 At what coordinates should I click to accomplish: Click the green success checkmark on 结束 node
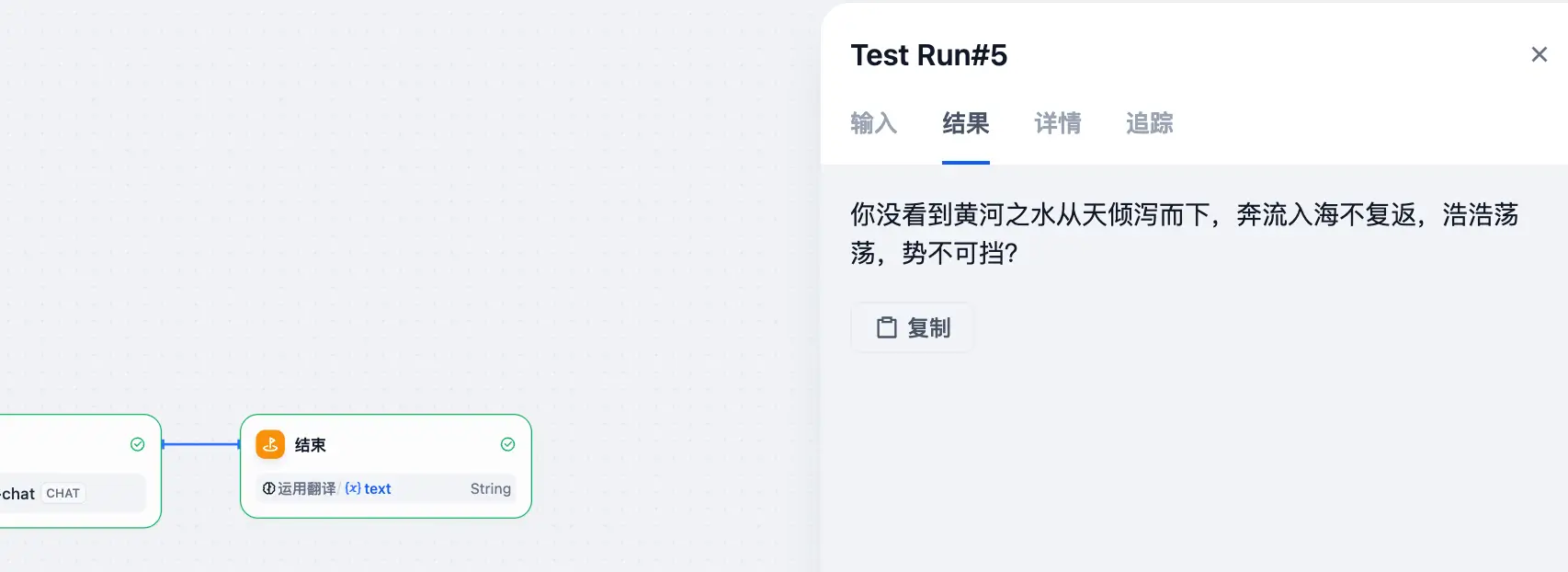pos(507,444)
